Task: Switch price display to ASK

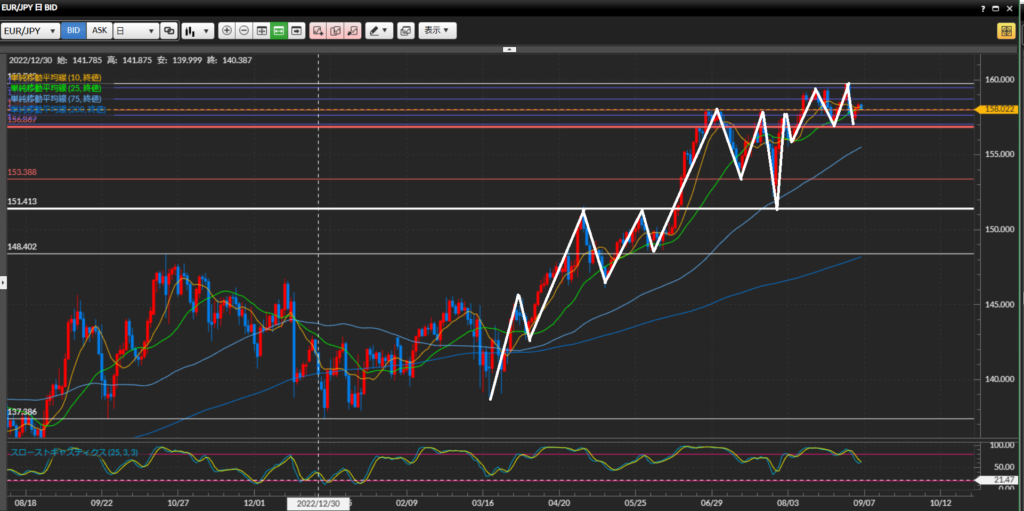Action: coord(99,31)
